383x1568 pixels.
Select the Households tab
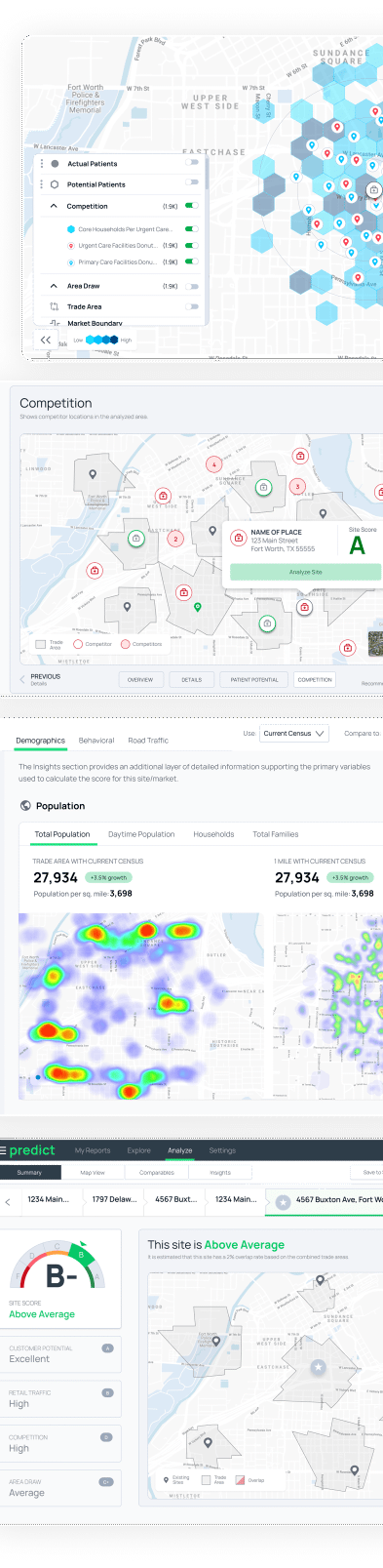213,834
